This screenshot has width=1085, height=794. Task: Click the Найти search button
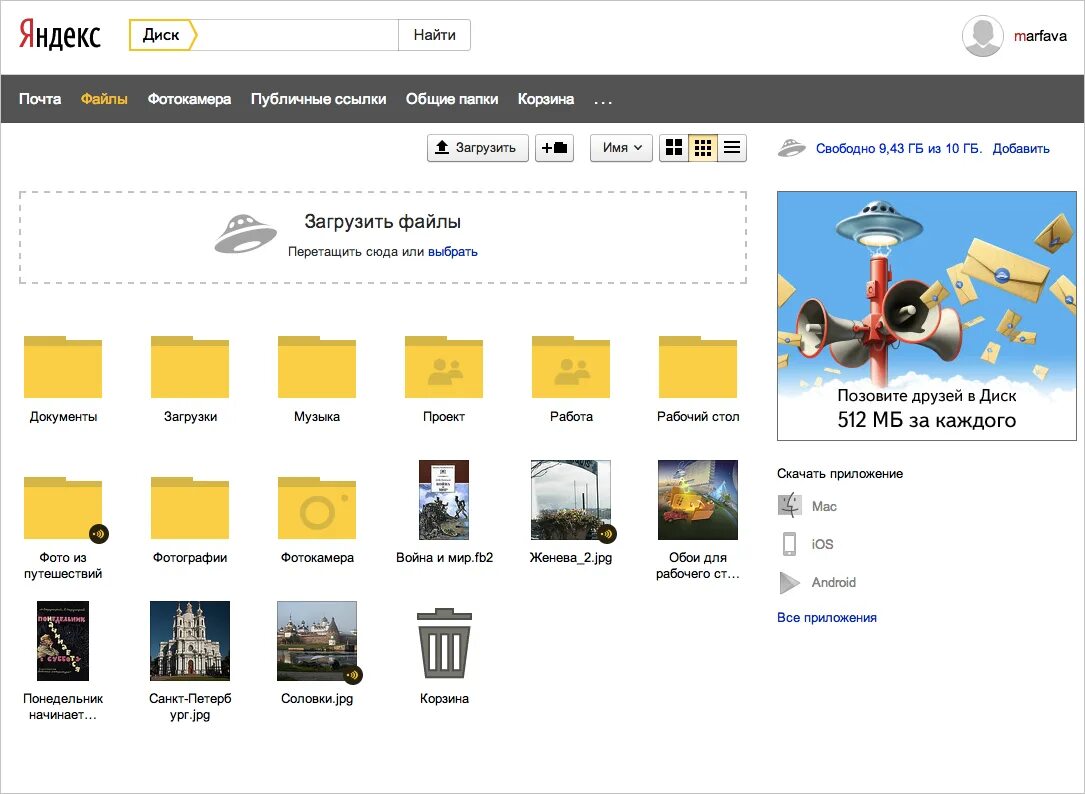click(435, 35)
